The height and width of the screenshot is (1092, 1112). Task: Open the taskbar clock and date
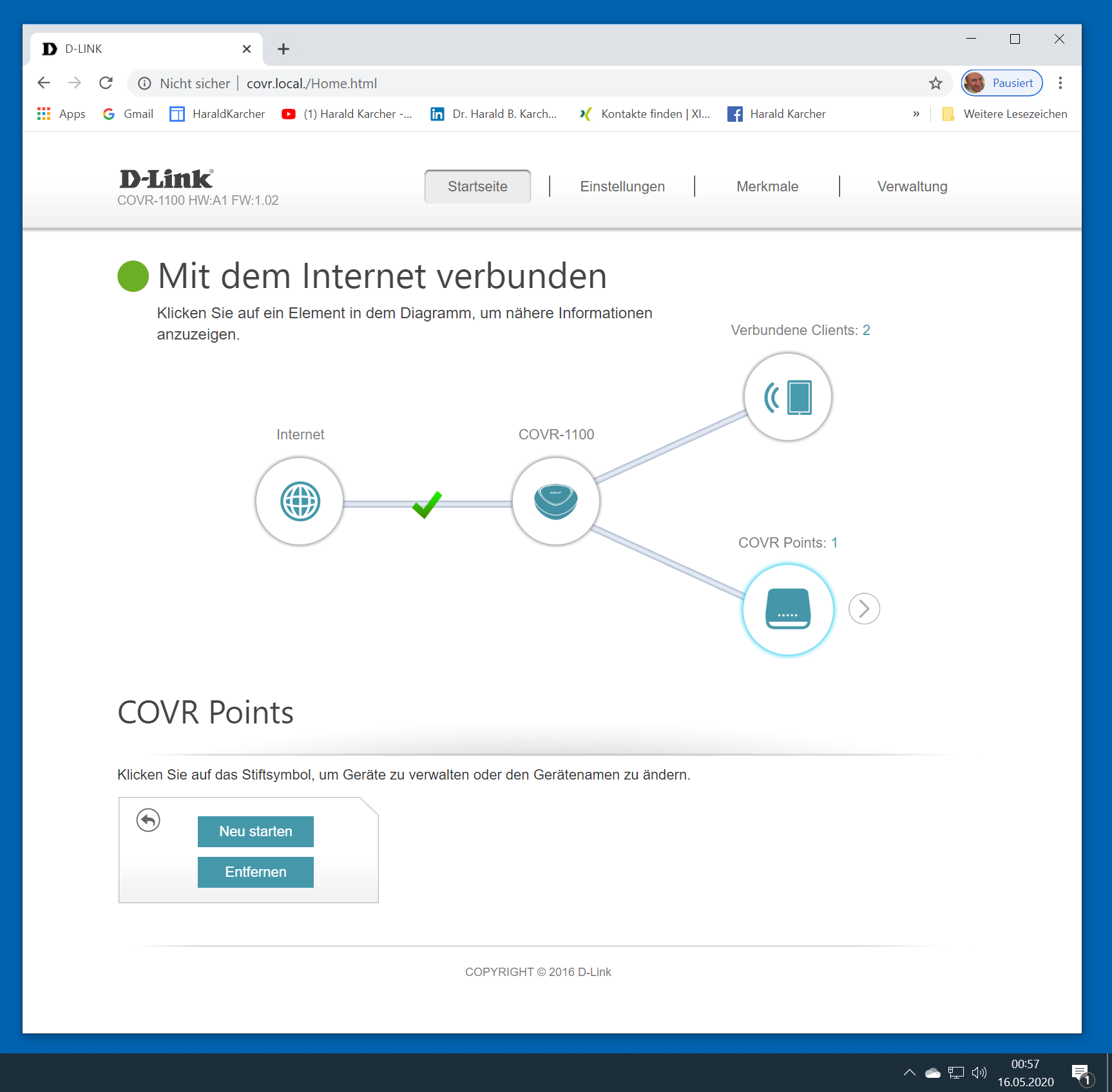[x=1026, y=1073]
